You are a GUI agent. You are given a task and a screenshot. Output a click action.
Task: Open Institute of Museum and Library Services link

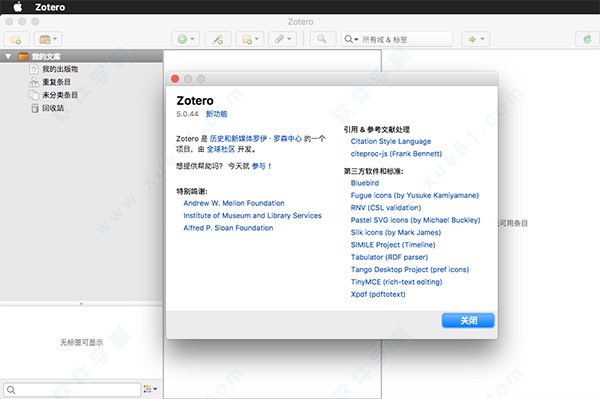253,215
